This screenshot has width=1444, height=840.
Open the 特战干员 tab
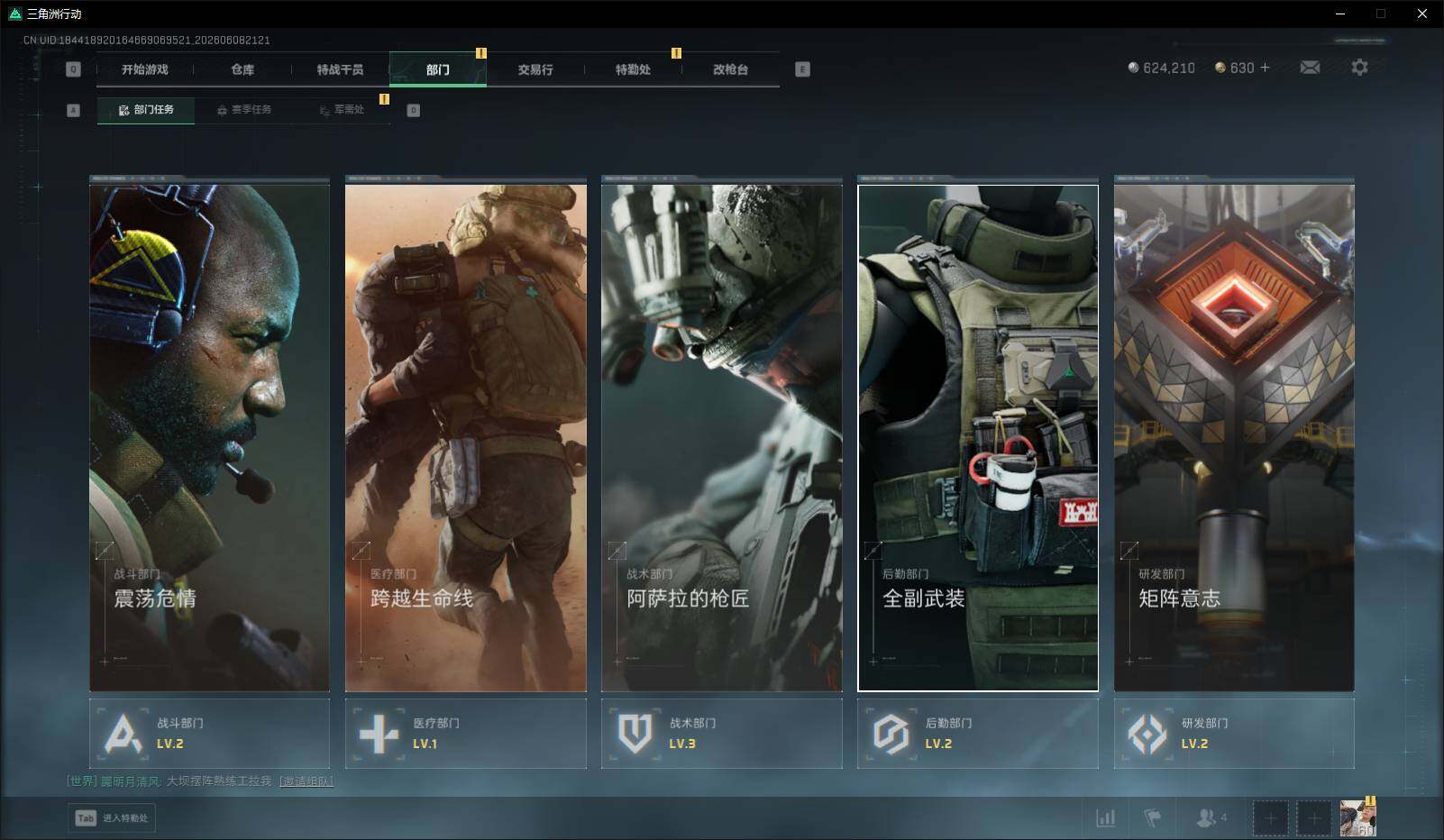(340, 69)
